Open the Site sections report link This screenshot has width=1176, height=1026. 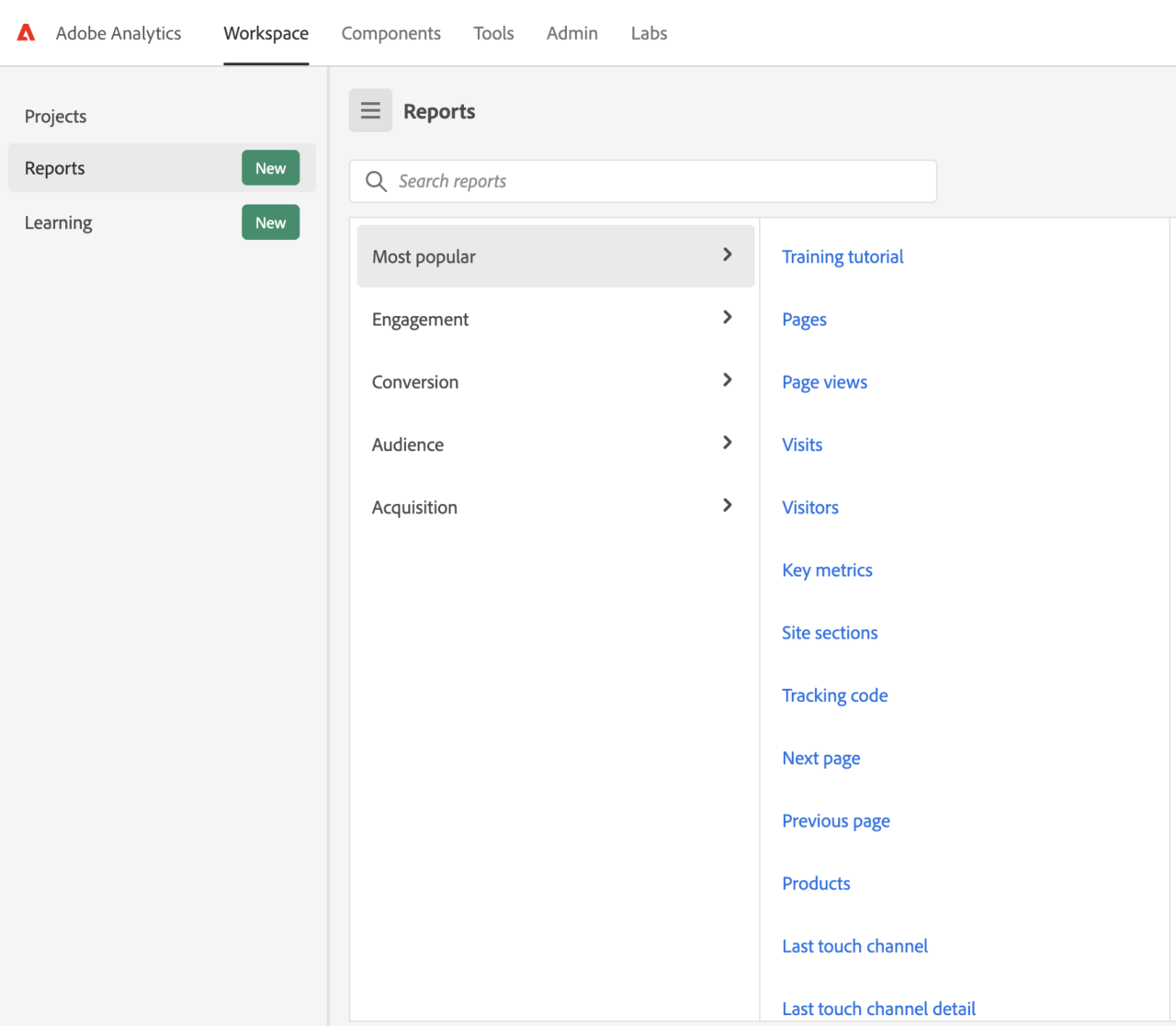pyautogui.click(x=830, y=633)
